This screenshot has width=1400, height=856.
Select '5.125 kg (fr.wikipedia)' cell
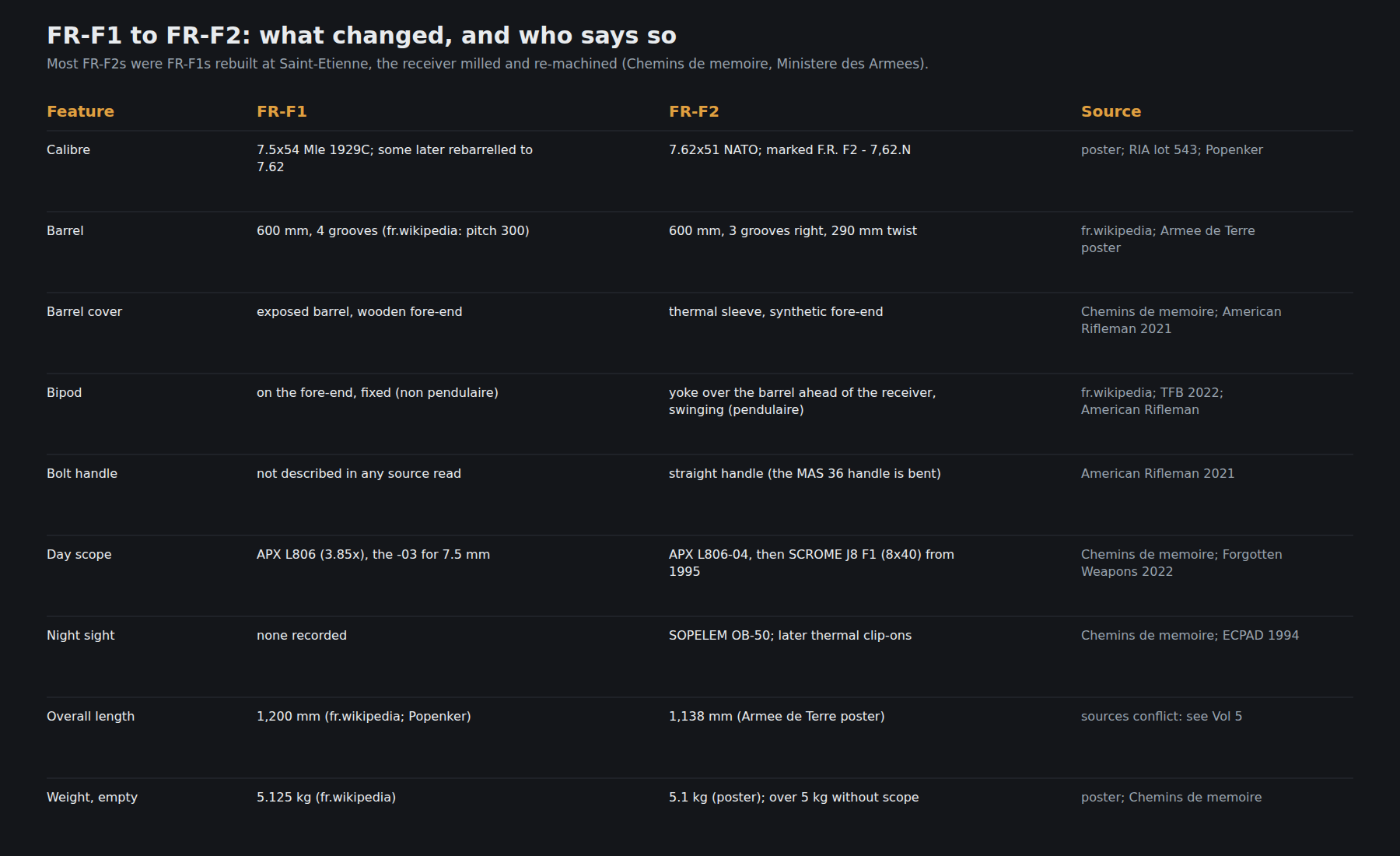[x=326, y=797]
